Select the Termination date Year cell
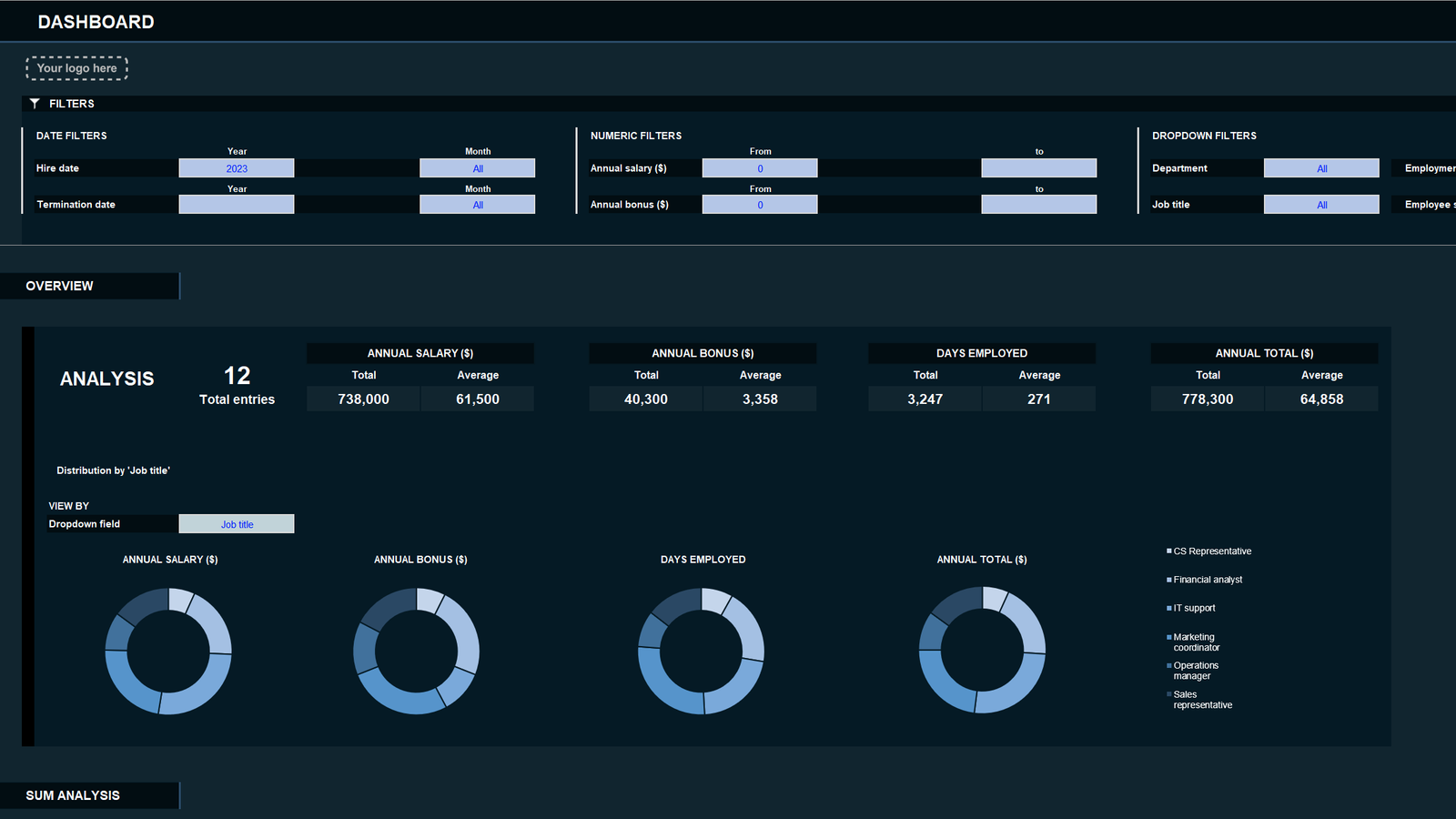This screenshot has height=819, width=1456. 237,205
